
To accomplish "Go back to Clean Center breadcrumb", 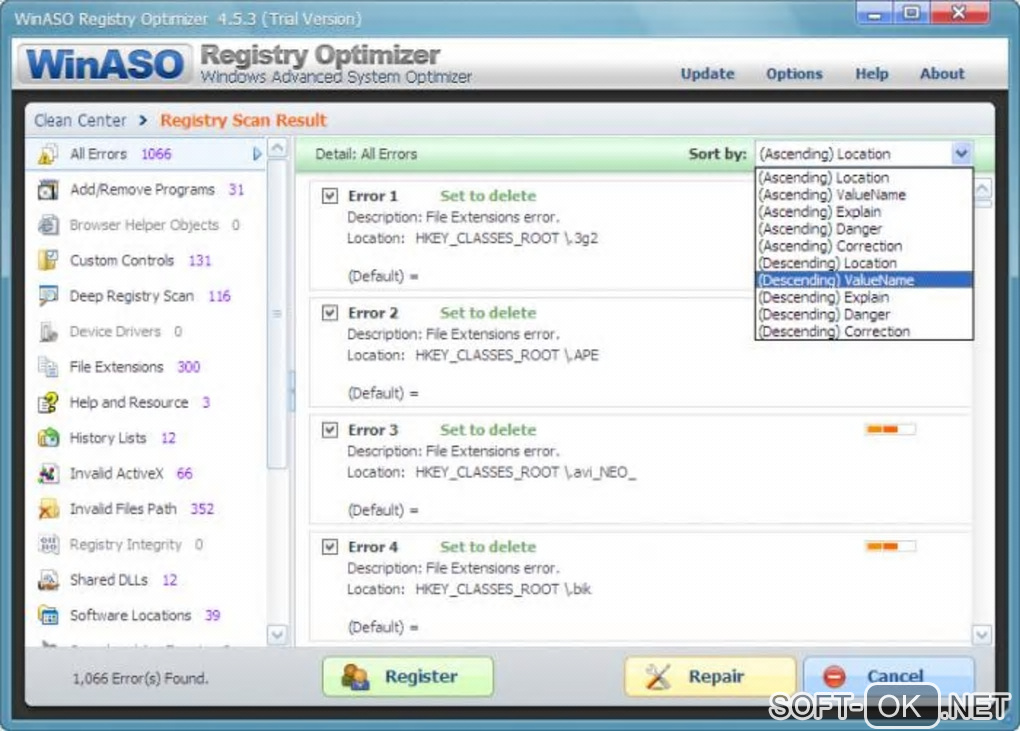I will click(80, 121).
